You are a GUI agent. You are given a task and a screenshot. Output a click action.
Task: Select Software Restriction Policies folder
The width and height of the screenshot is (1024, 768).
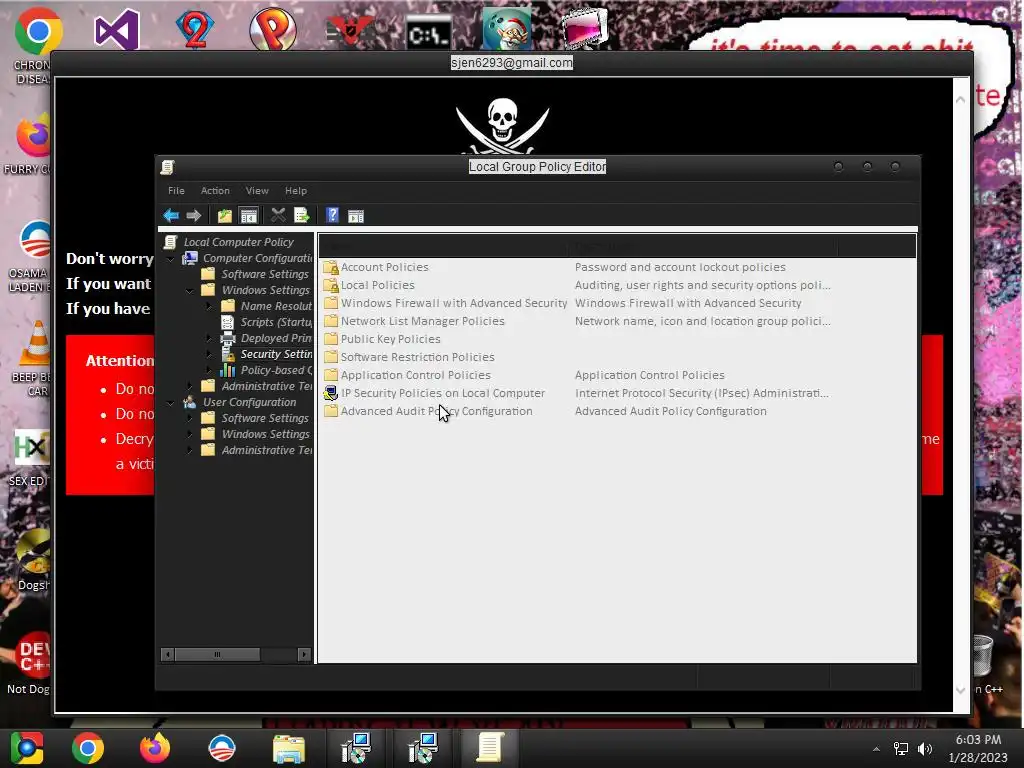click(x=417, y=357)
